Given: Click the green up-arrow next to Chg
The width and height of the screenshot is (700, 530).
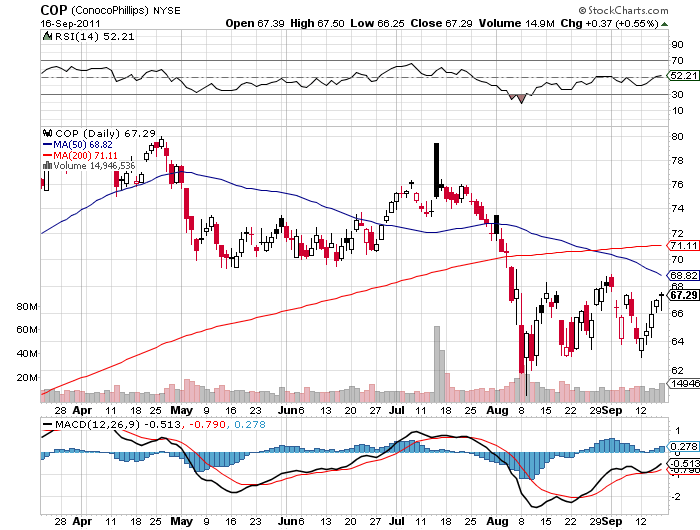Looking at the screenshot, I should (664, 24).
